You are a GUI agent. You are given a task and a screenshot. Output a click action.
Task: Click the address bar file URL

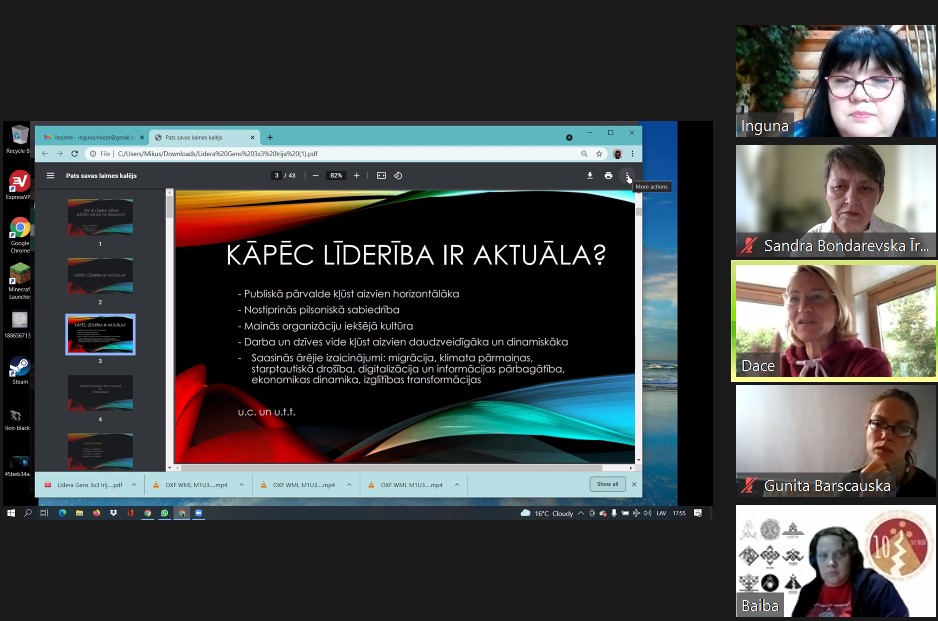coord(218,154)
